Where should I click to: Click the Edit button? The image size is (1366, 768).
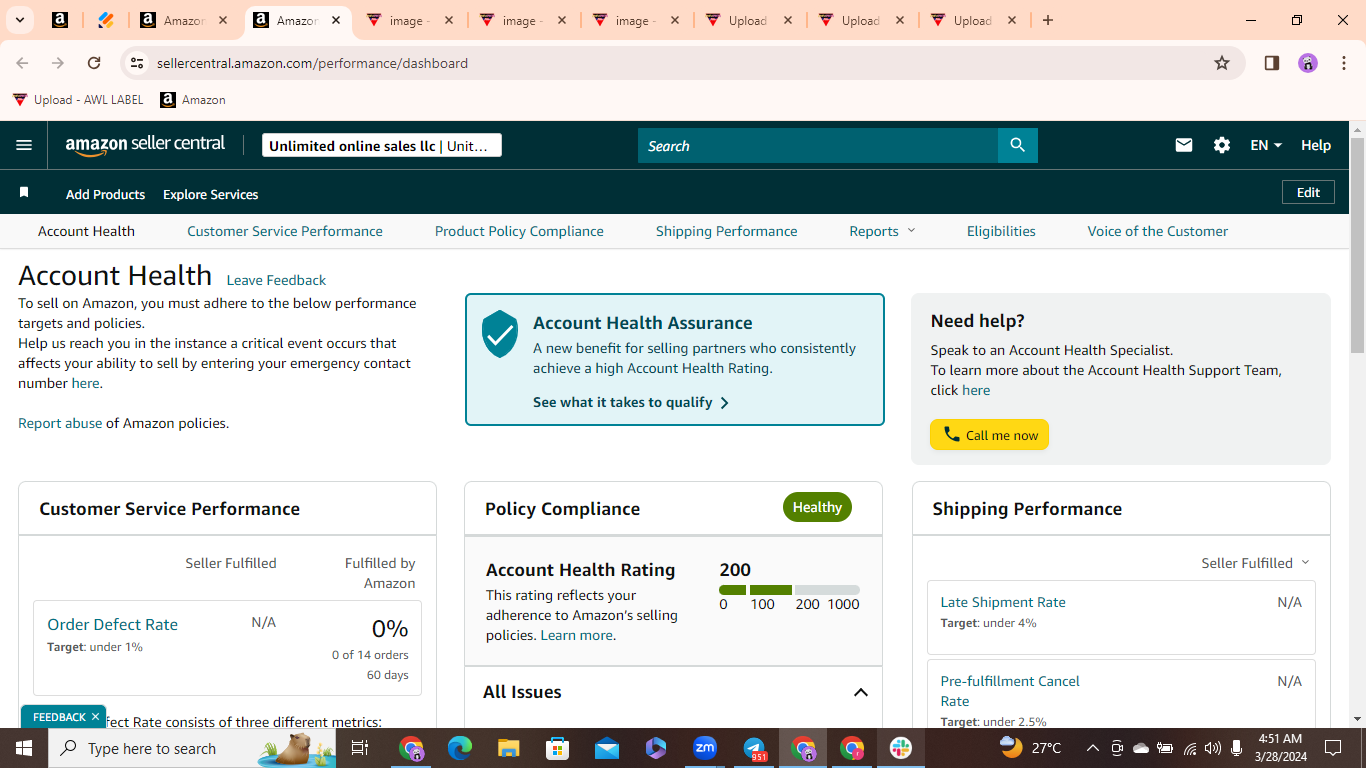point(1308,192)
